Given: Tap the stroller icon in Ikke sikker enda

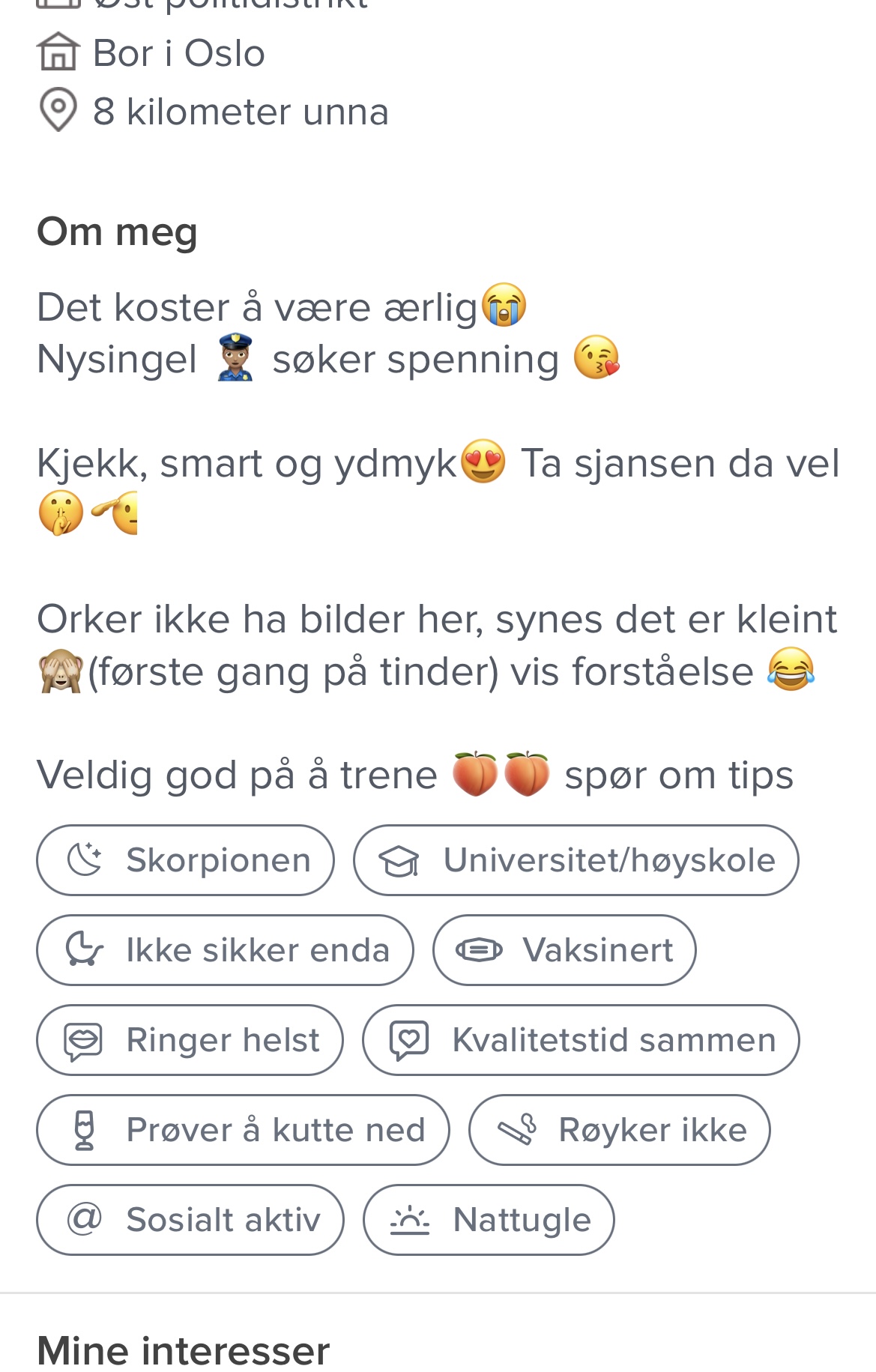Looking at the screenshot, I should click(x=84, y=949).
